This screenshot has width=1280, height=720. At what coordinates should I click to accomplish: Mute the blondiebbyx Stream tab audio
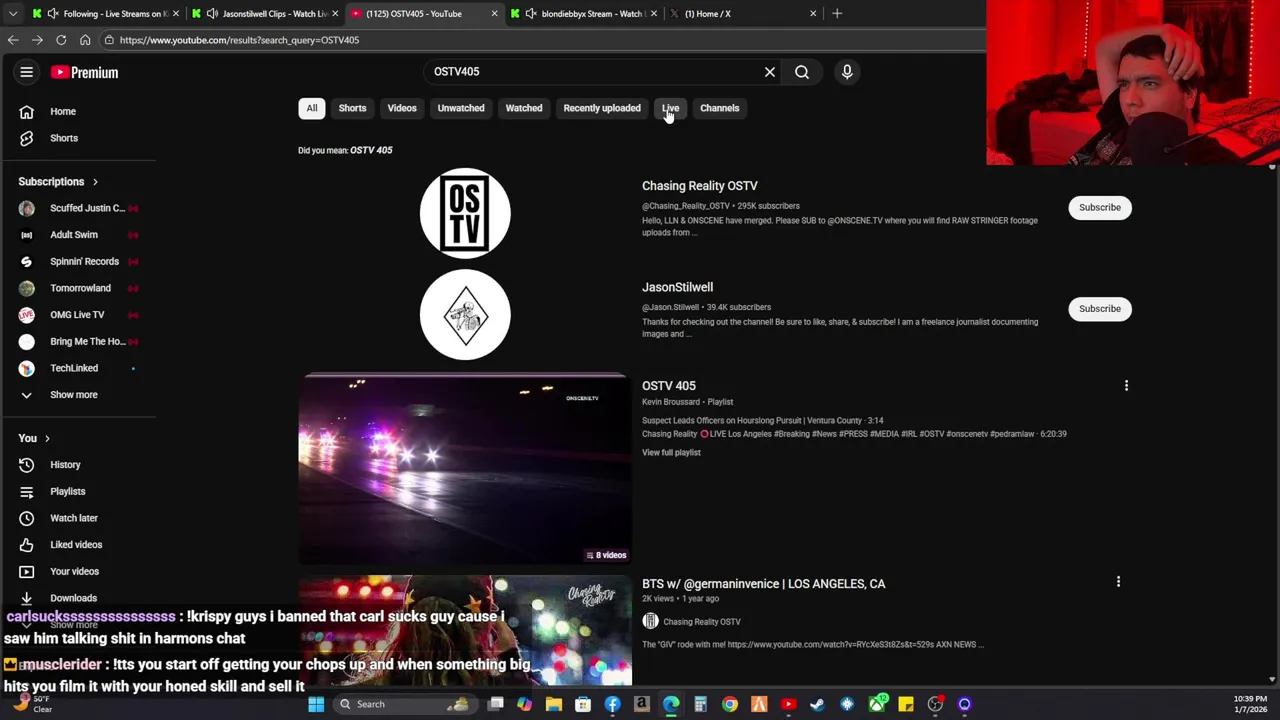(531, 14)
